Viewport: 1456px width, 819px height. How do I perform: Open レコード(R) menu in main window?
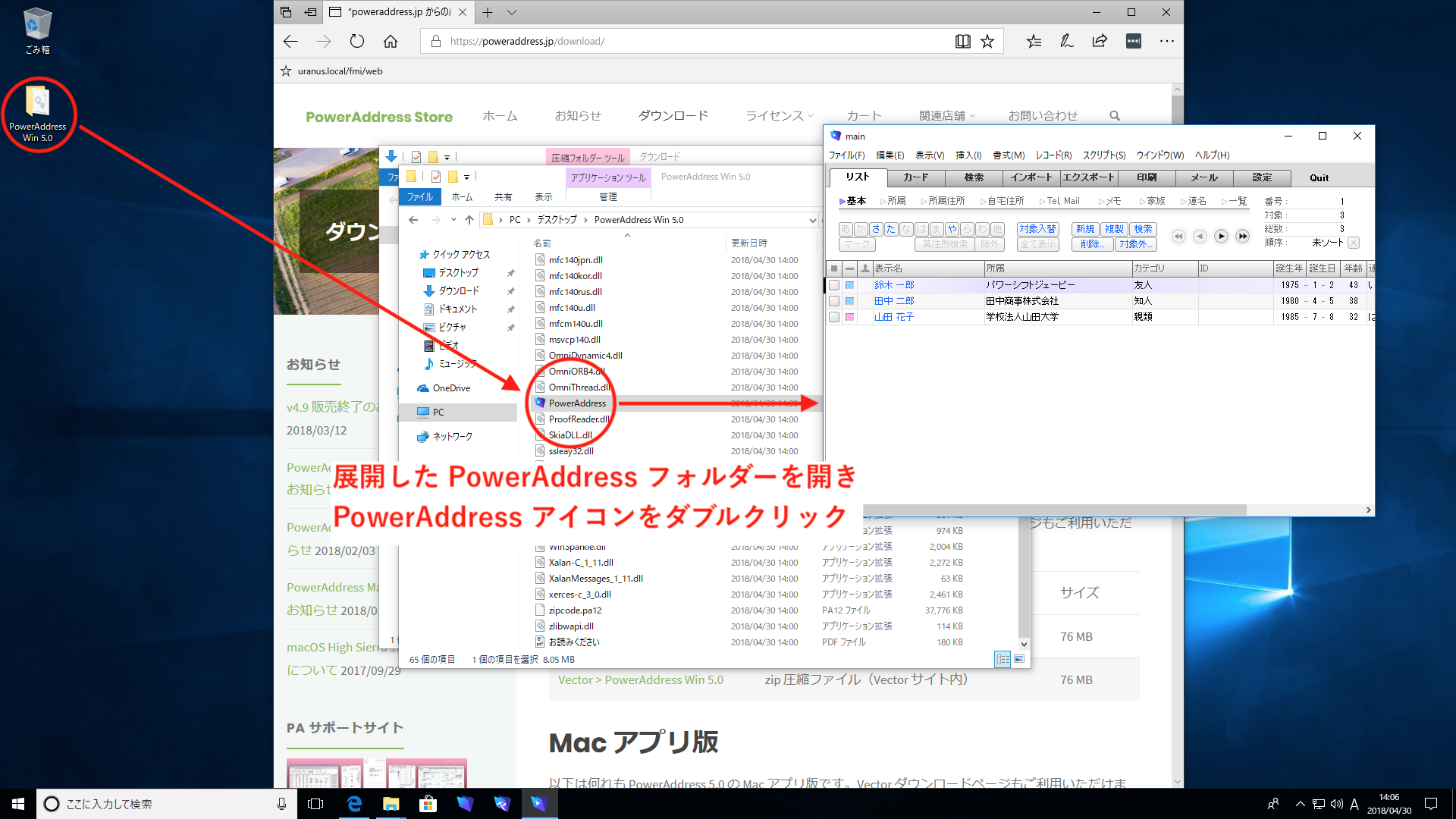coord(1053,155)
